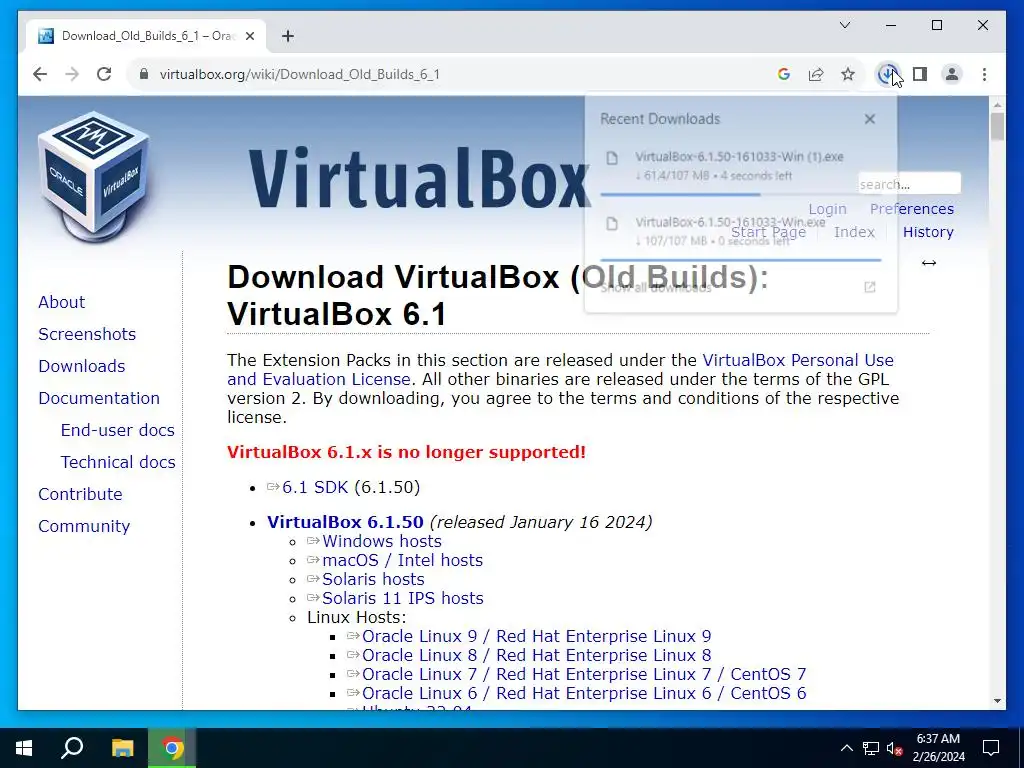The width and height of the screenshot is (1024, 768).
Task: Click the share page icon
Action: (816, 74)
